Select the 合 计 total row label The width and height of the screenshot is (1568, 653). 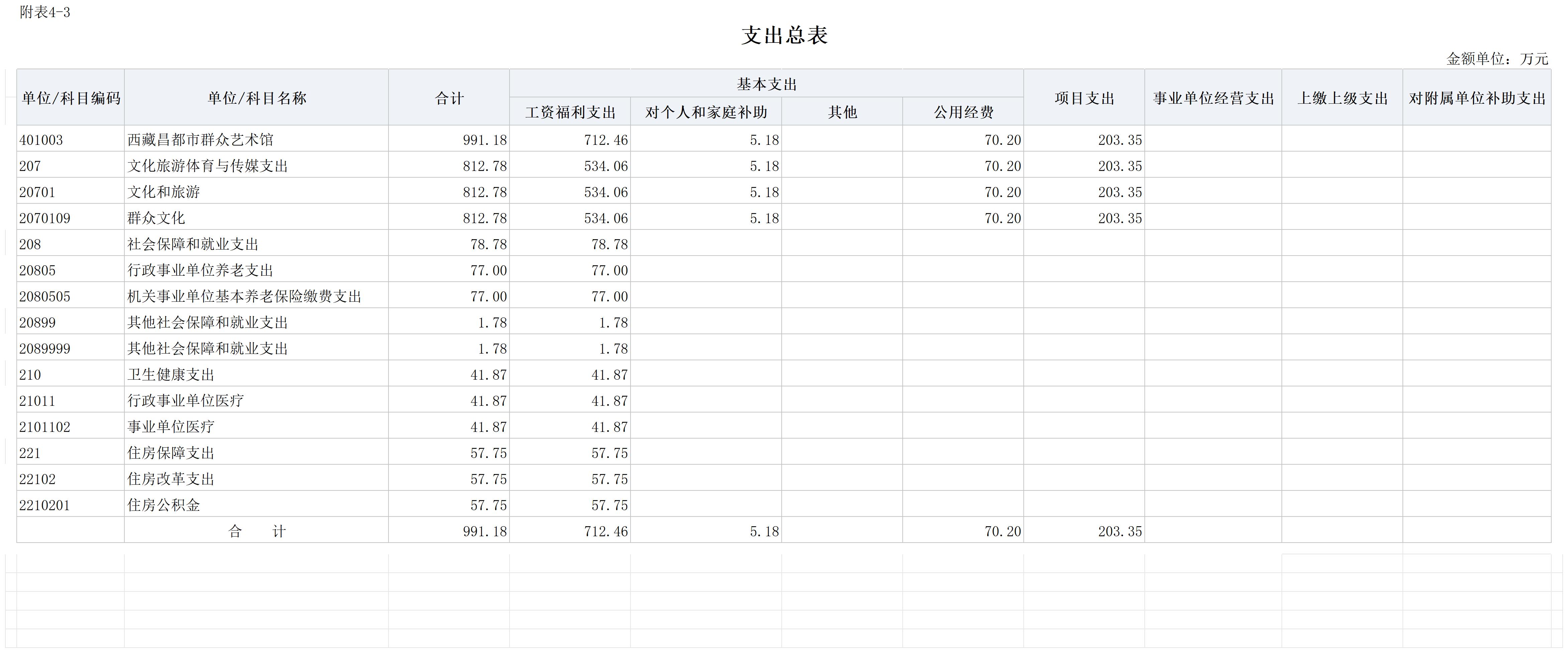coord(256,531)
